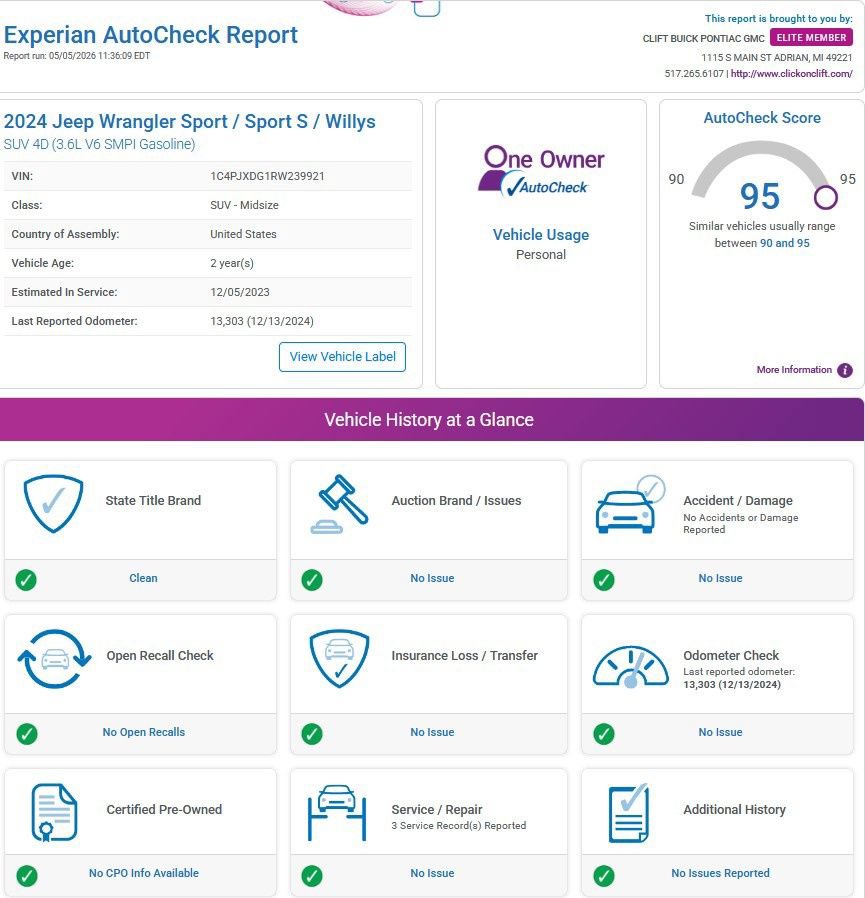Click the Certified Pre-Owned certificate icon
The width and height of the screenshot is (865, 898).
click(x=54, y=812)
